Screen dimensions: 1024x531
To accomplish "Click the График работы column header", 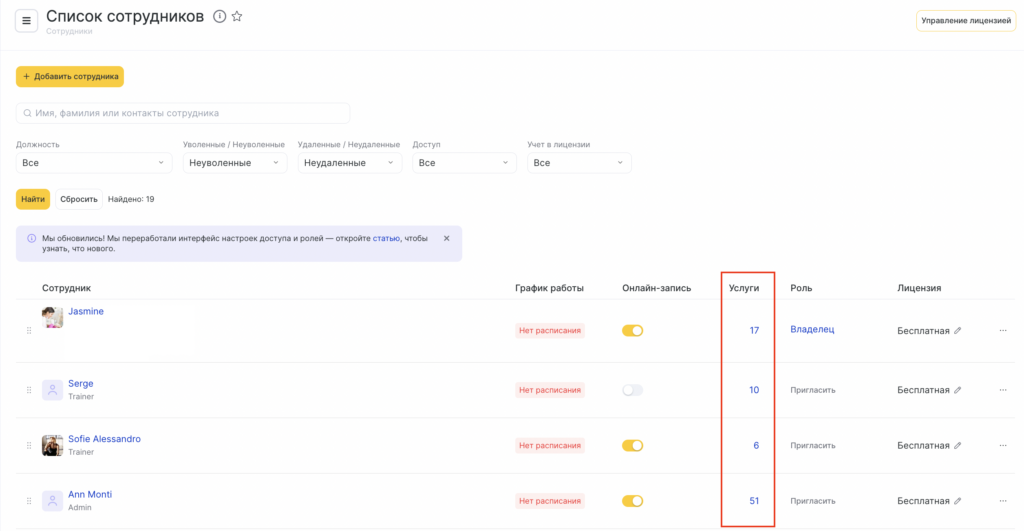I will pos(549,288).
